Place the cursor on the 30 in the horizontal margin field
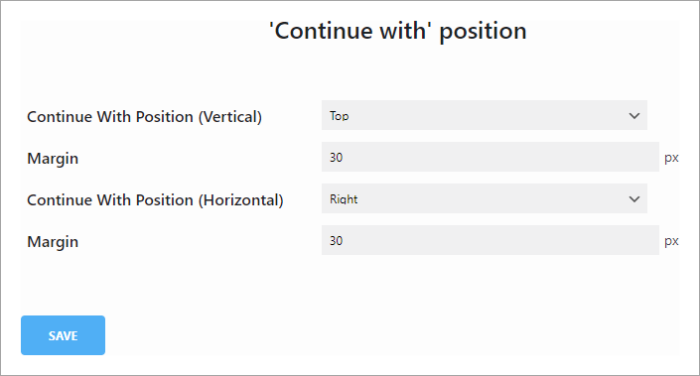 336,241
